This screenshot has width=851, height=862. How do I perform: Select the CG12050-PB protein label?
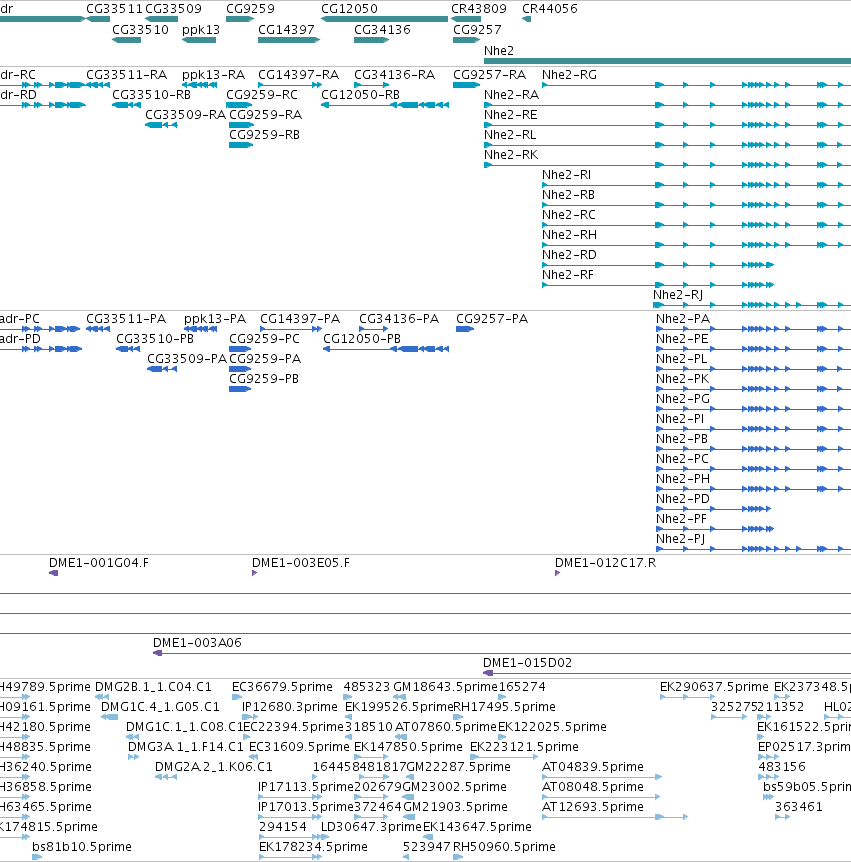tap(362, 339)
